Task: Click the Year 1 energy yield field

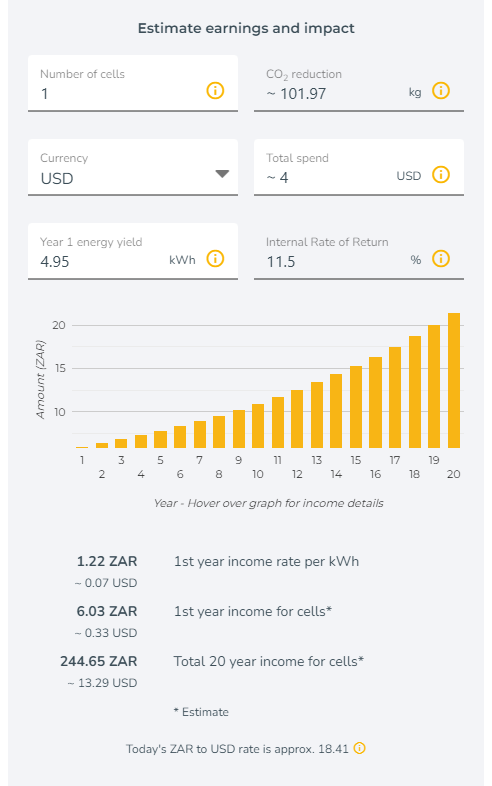Action: coord(133,252)
